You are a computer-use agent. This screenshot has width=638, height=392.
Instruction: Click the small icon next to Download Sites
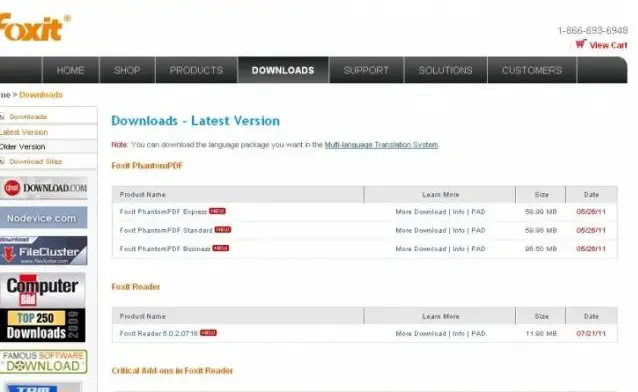2,162
